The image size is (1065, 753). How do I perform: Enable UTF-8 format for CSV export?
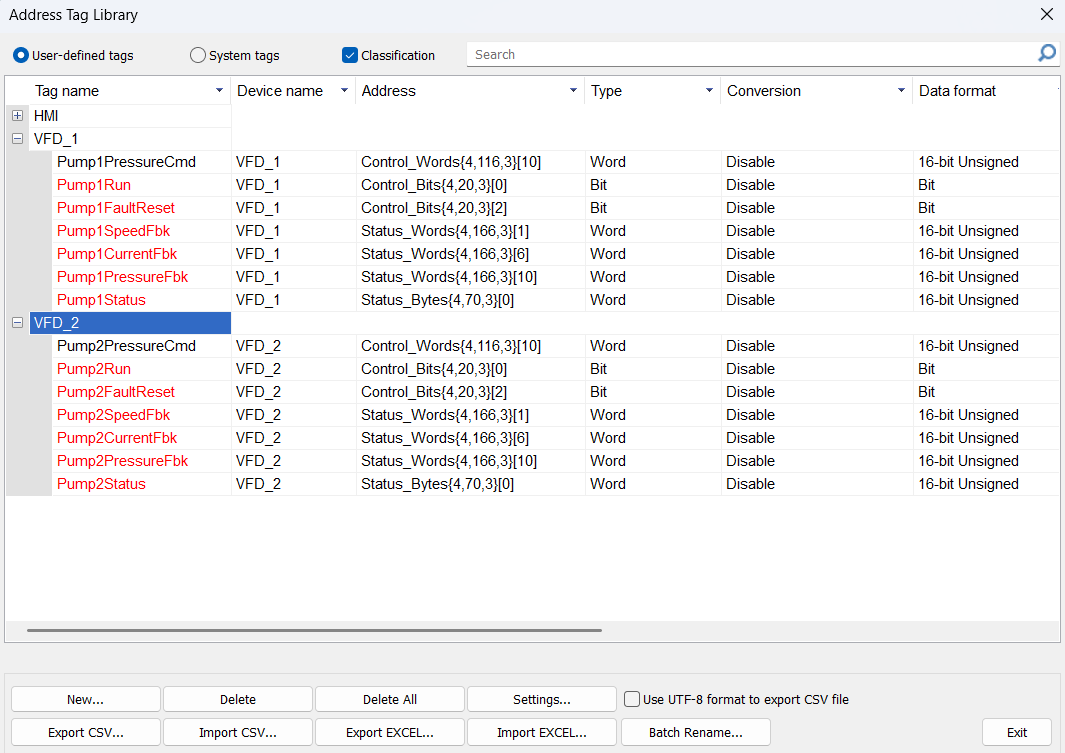tap(632, 699)
